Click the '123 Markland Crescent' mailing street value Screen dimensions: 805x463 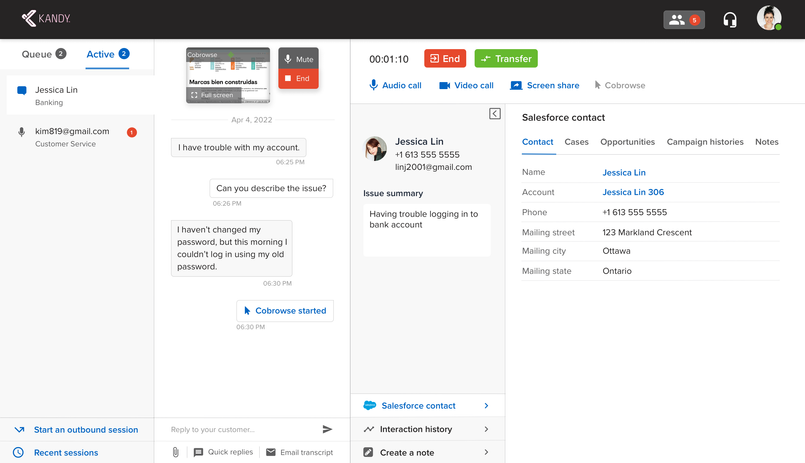647,232
